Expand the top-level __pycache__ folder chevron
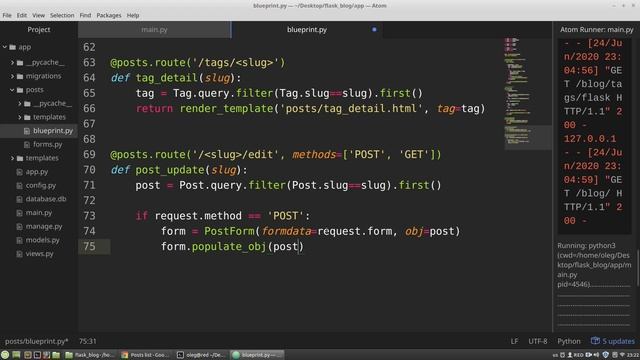The height and width of the screenshot is (360, 640). 12,62
